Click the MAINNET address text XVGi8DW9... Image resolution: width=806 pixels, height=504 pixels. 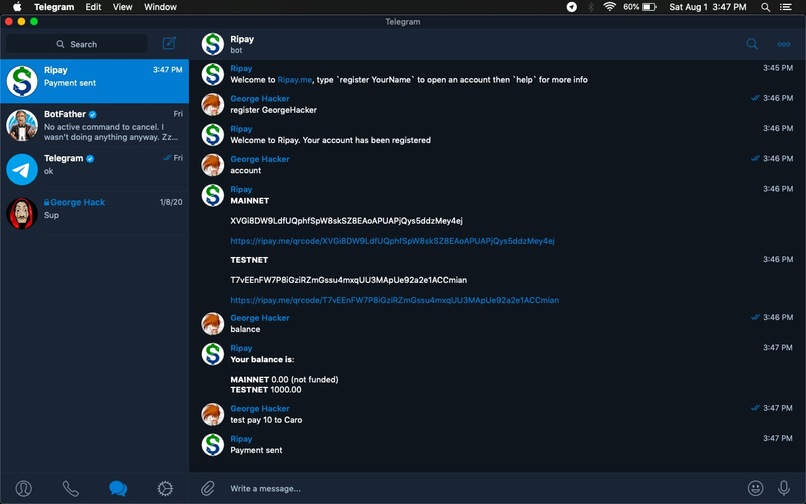point(346,221)
